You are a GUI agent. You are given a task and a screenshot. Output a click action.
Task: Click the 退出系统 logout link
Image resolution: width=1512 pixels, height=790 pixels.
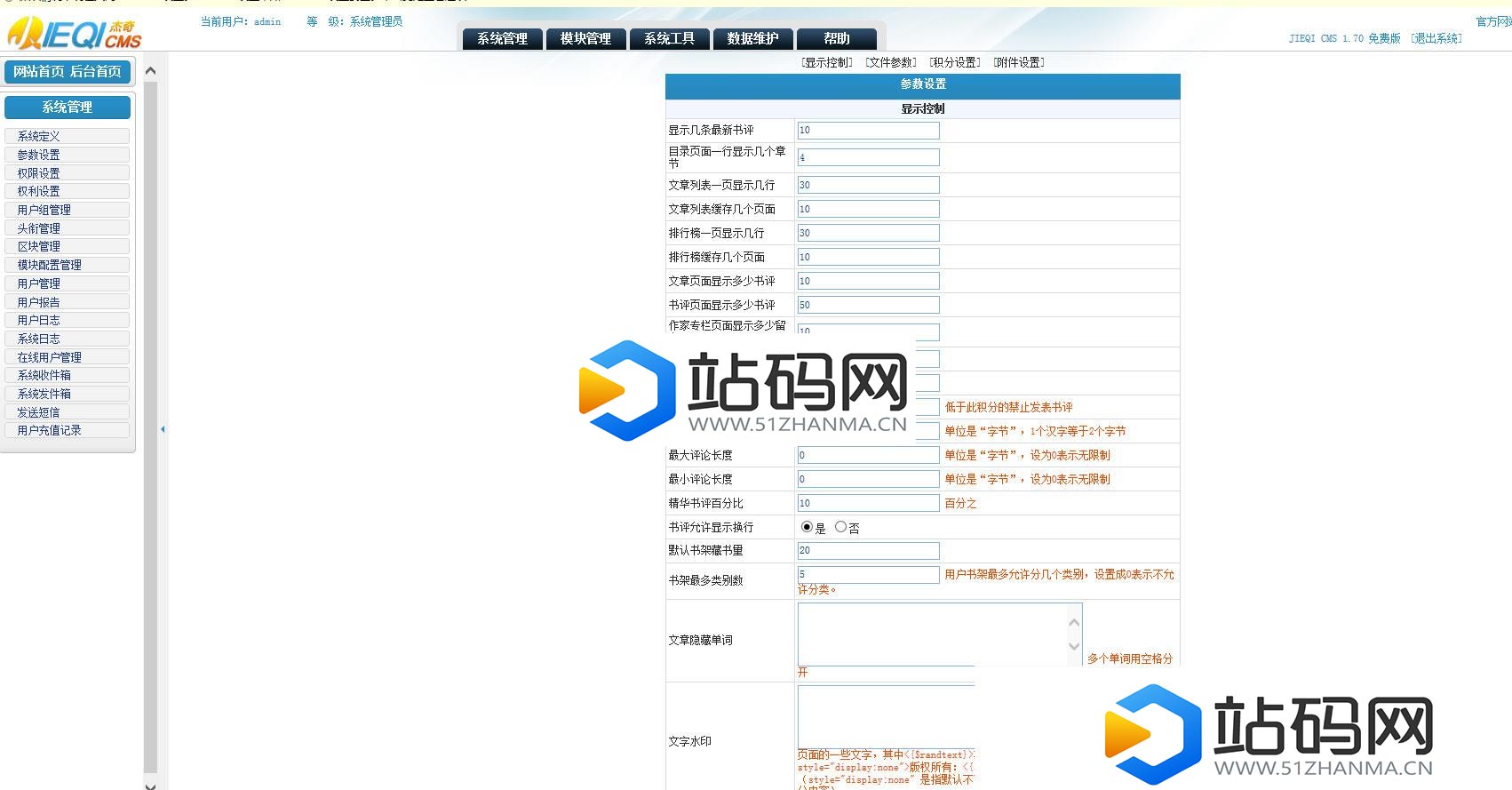(1436, 38)
